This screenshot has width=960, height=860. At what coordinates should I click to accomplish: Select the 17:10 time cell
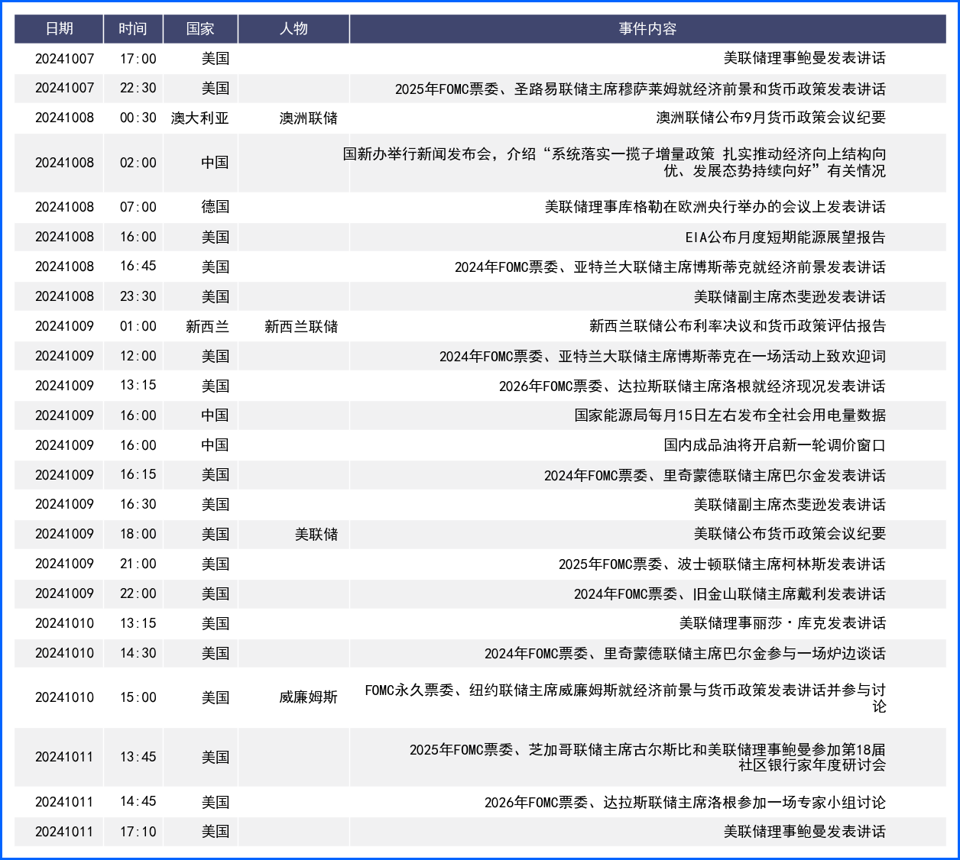click(138, 831)
